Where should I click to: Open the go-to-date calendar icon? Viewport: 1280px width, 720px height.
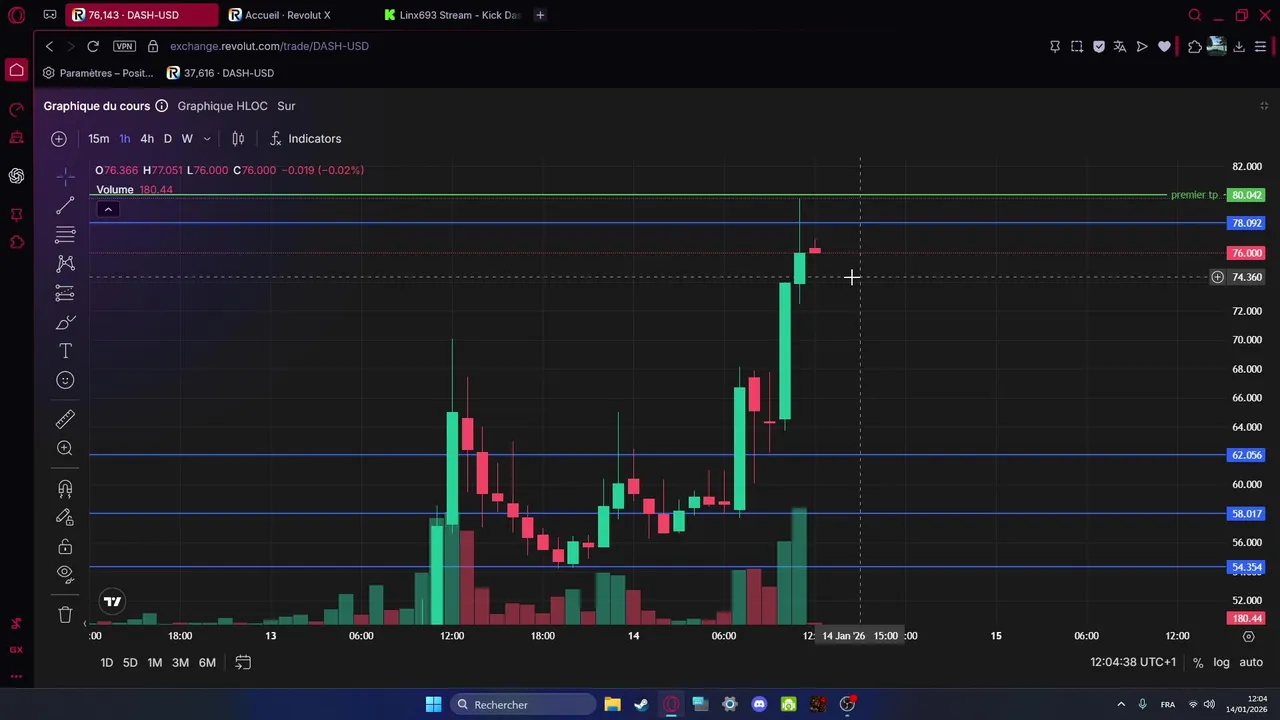pyautogui.click(x=243, y=662)
